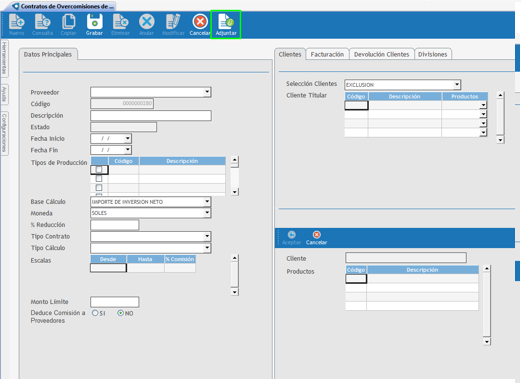Image resolution: width=521 pixels, height=384 pixels.
Task: Tick the second Tipos de Producción checkbox
Action: (x=99, y=179)
